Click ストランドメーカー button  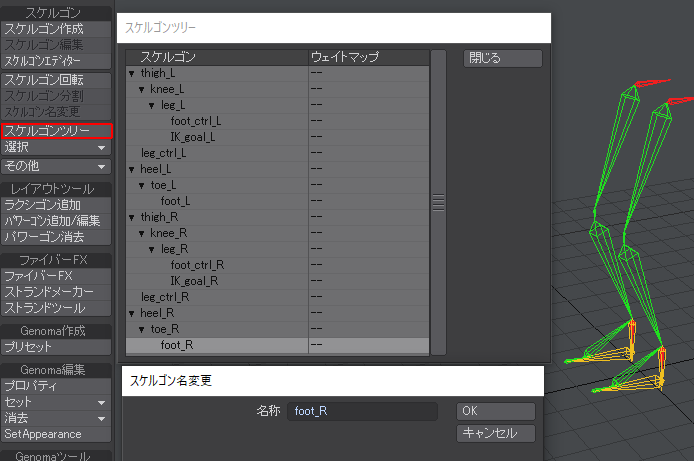[x=56, y=292]
